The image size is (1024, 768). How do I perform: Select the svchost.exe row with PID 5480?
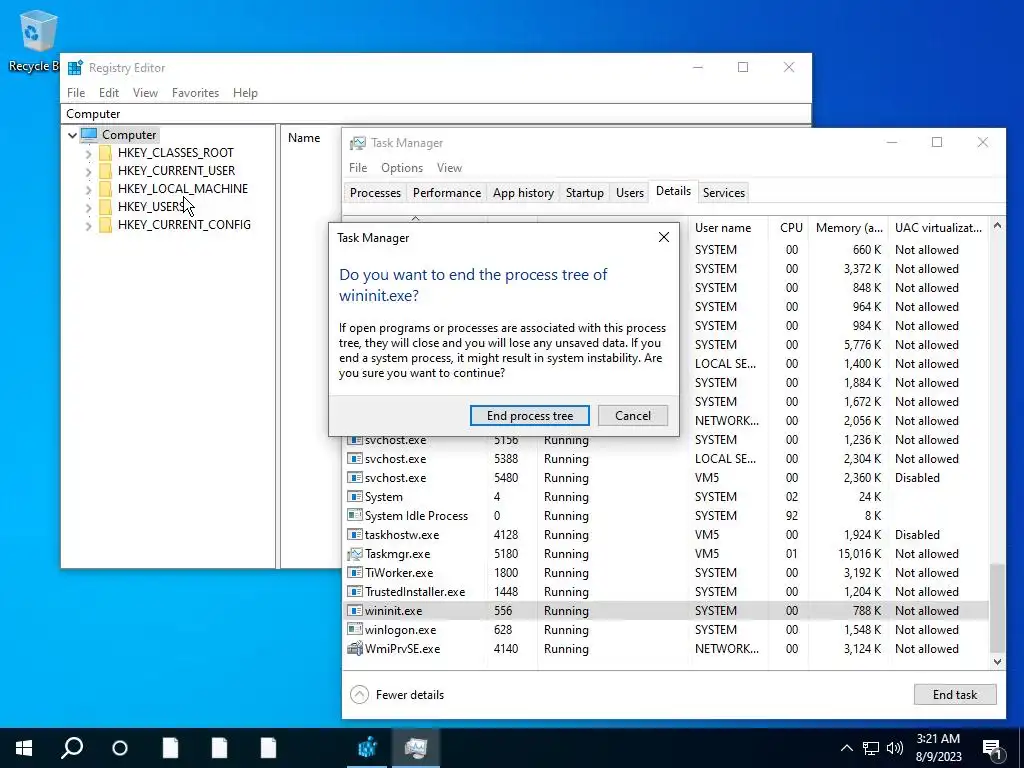pyautogui.click(x=666, y=478)
